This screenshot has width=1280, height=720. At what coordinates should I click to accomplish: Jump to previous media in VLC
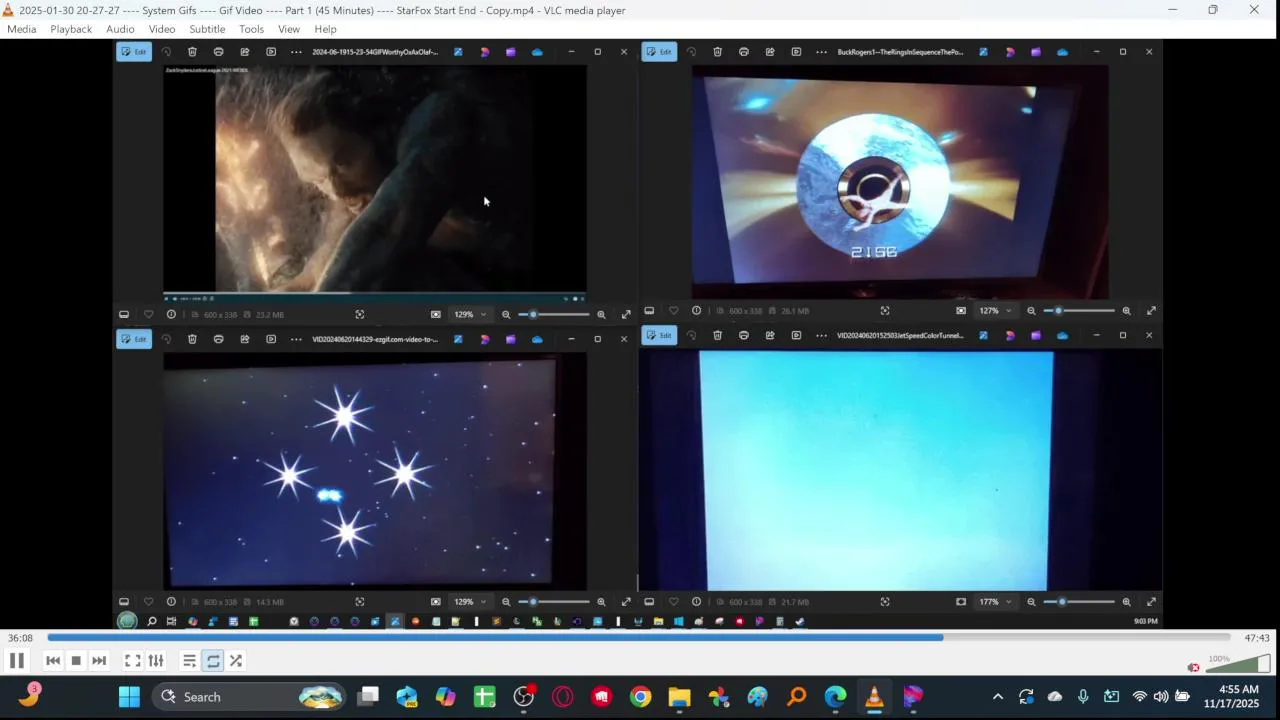coord(53,661)
